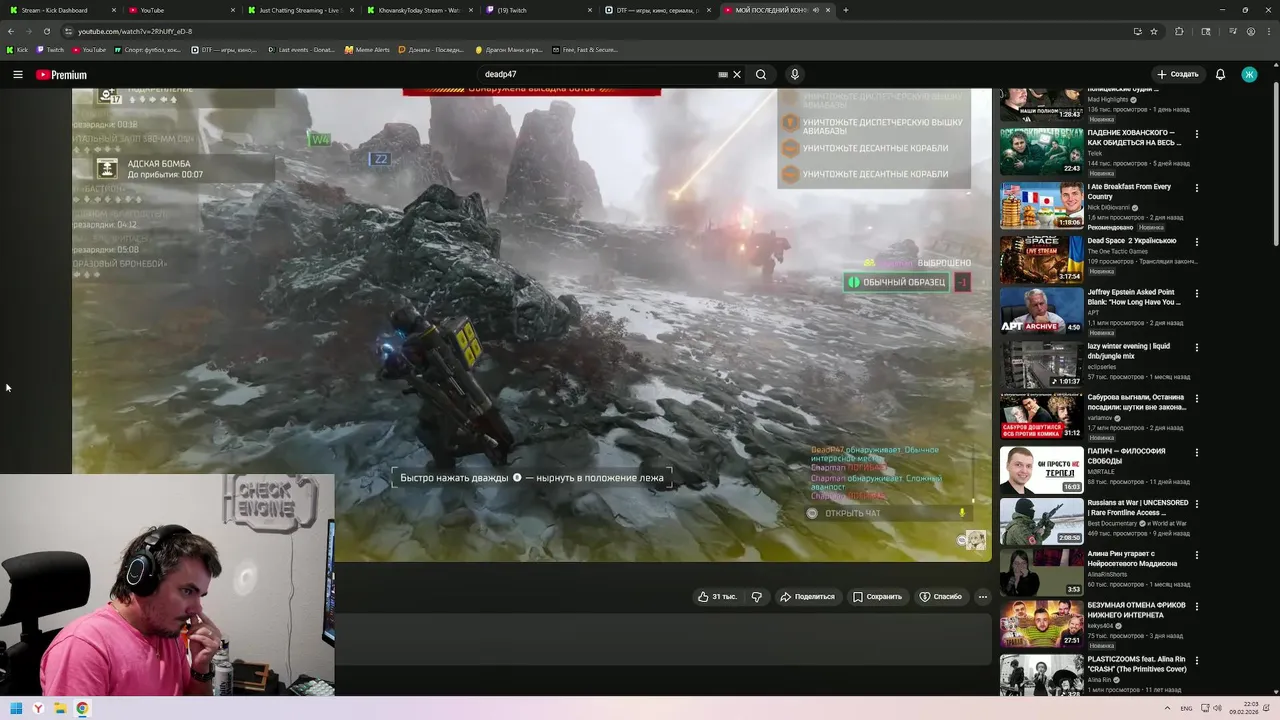Open Chrome from the Windows taskbar
Viewport: 1280px width, 720px height.
click(82, 709)
